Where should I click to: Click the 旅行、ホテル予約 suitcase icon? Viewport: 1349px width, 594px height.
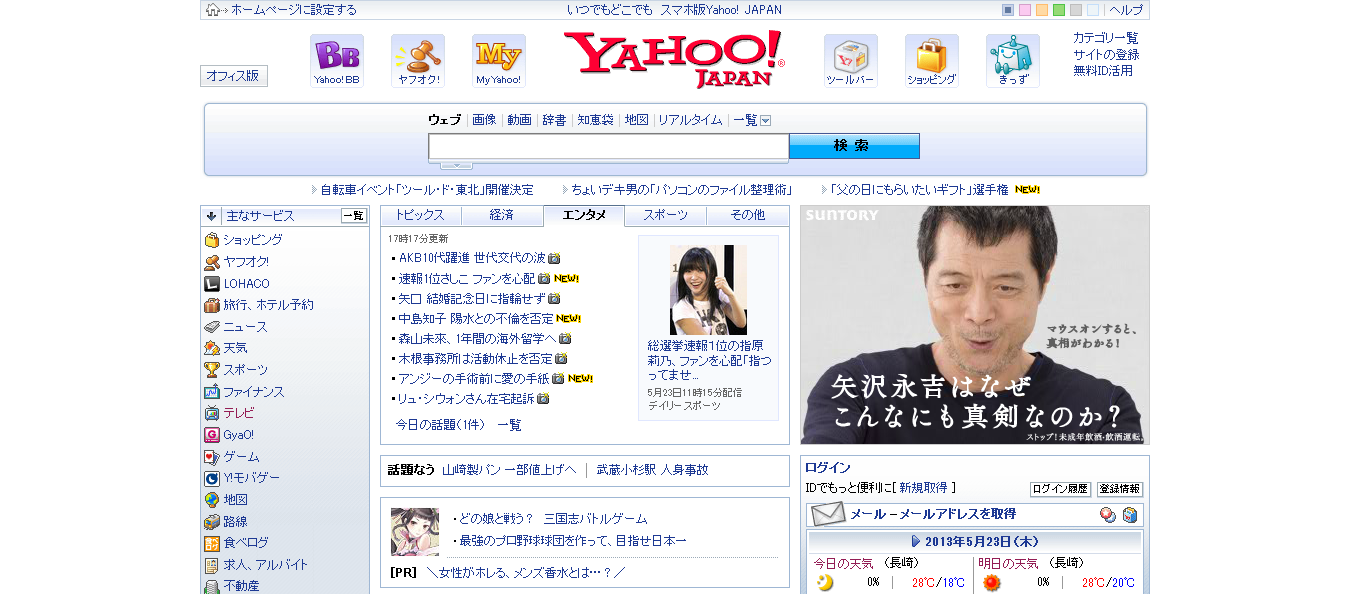click(212, 305)
